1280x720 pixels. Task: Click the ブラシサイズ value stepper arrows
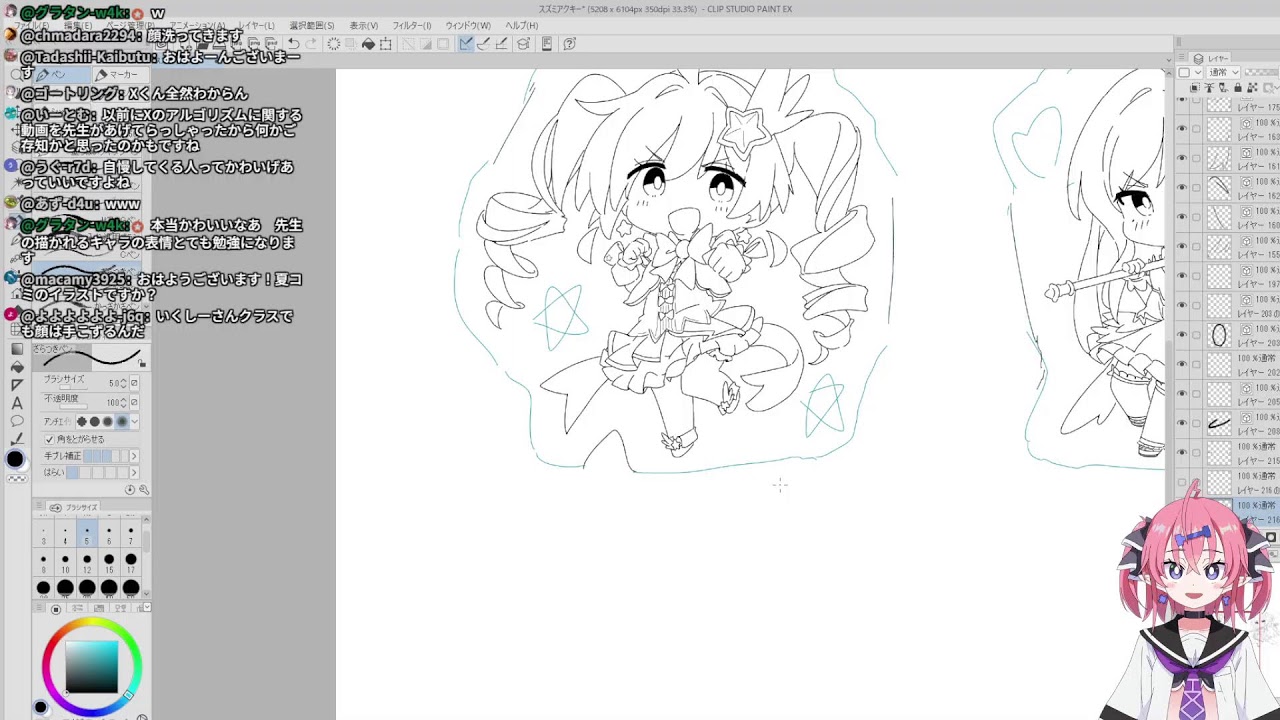pyautogui.click(x=125, y=383)
